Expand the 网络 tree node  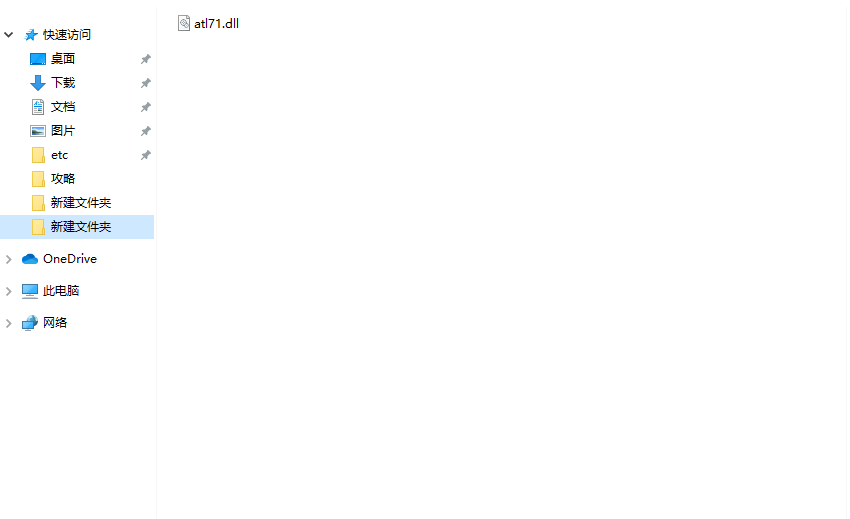(9, 323)
